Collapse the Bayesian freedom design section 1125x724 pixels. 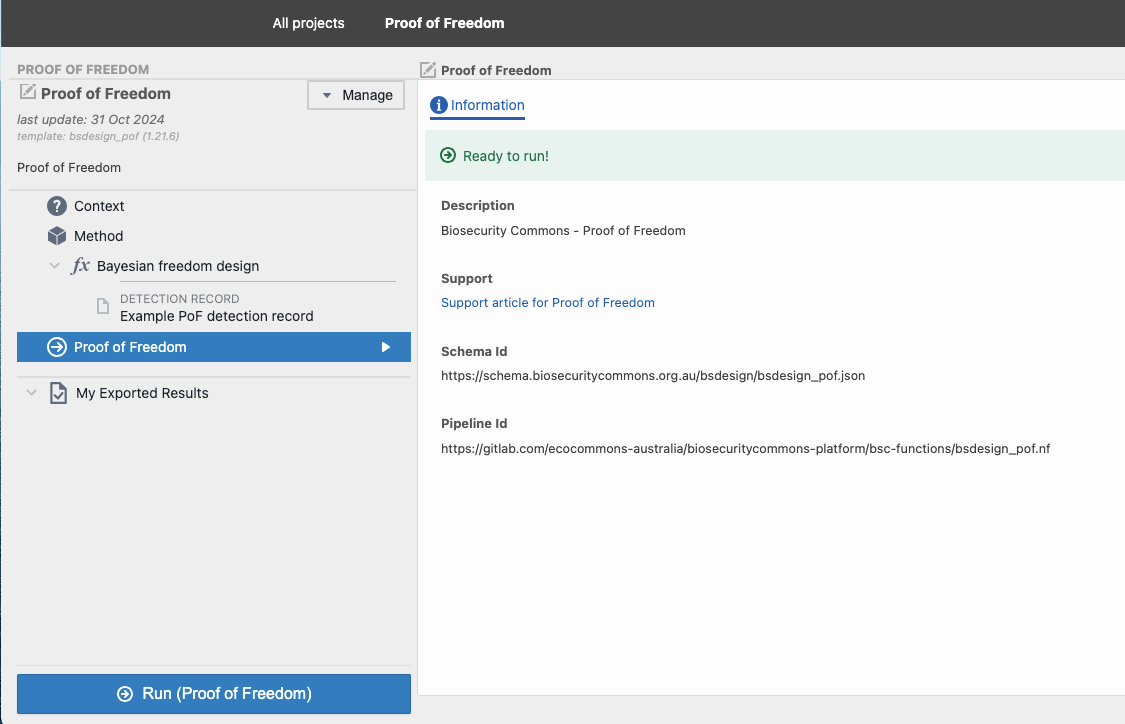pyautogui.click(x=55, y=265)
